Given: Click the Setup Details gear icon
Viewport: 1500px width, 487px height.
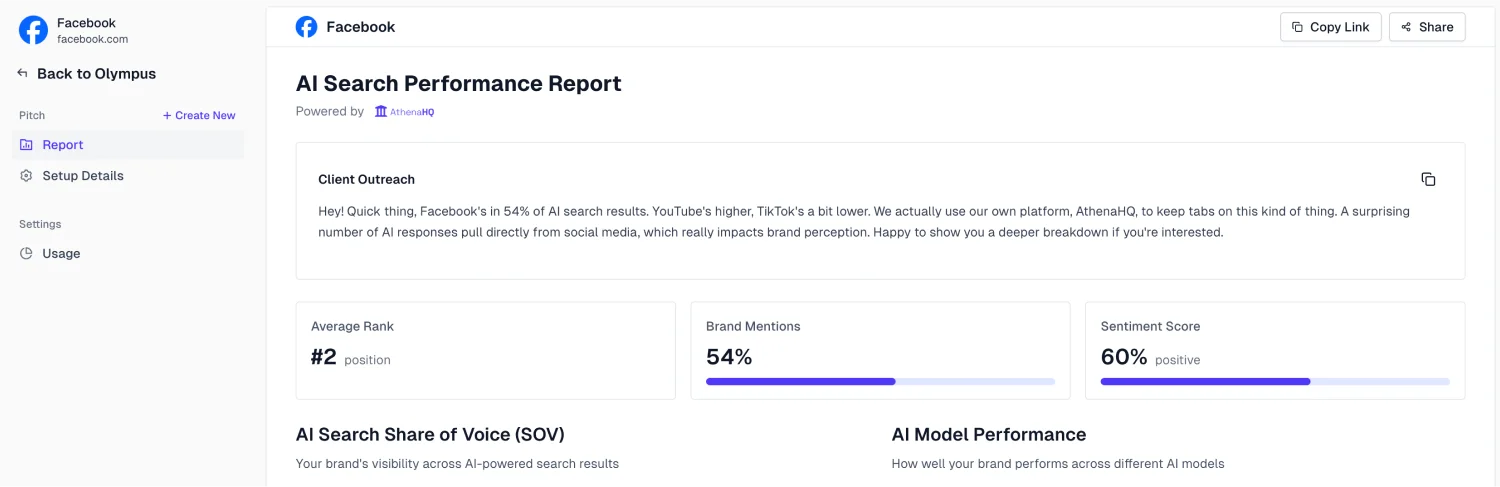Looking at the screenshot, I should pyautogui.click(x=26, y=176).
